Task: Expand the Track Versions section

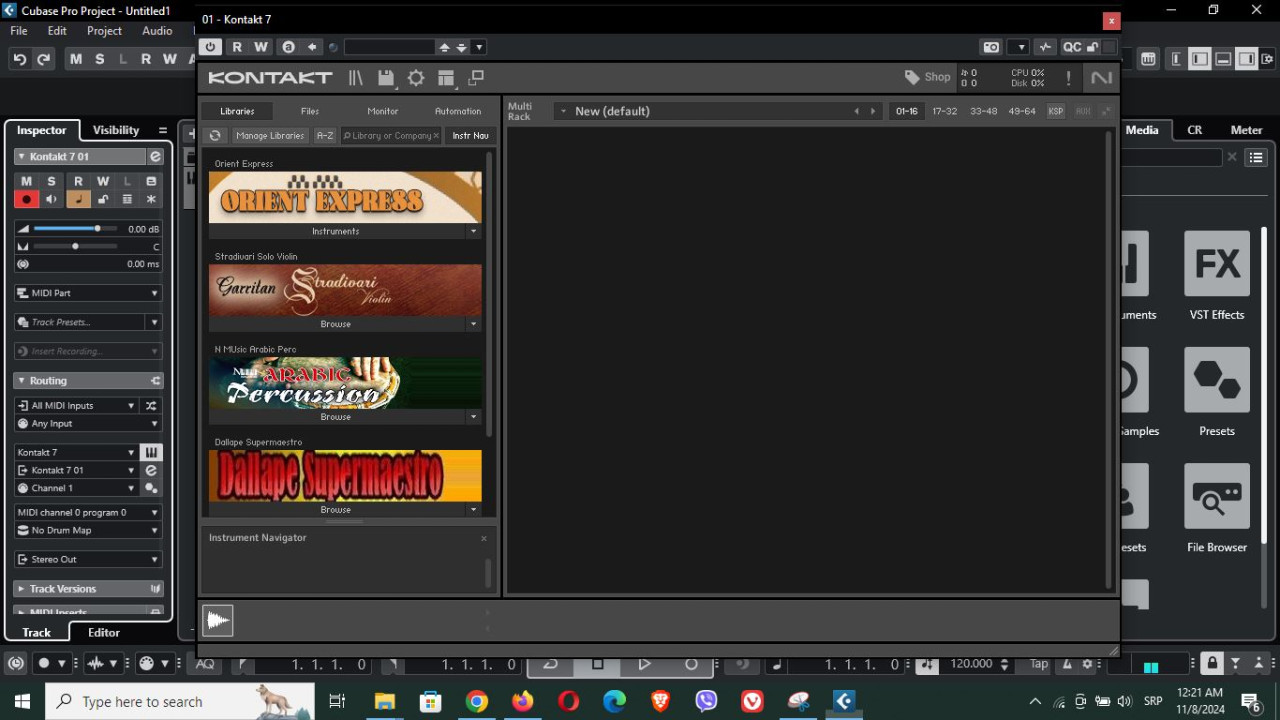Action: pyautogui.click(x=21, y=589)
